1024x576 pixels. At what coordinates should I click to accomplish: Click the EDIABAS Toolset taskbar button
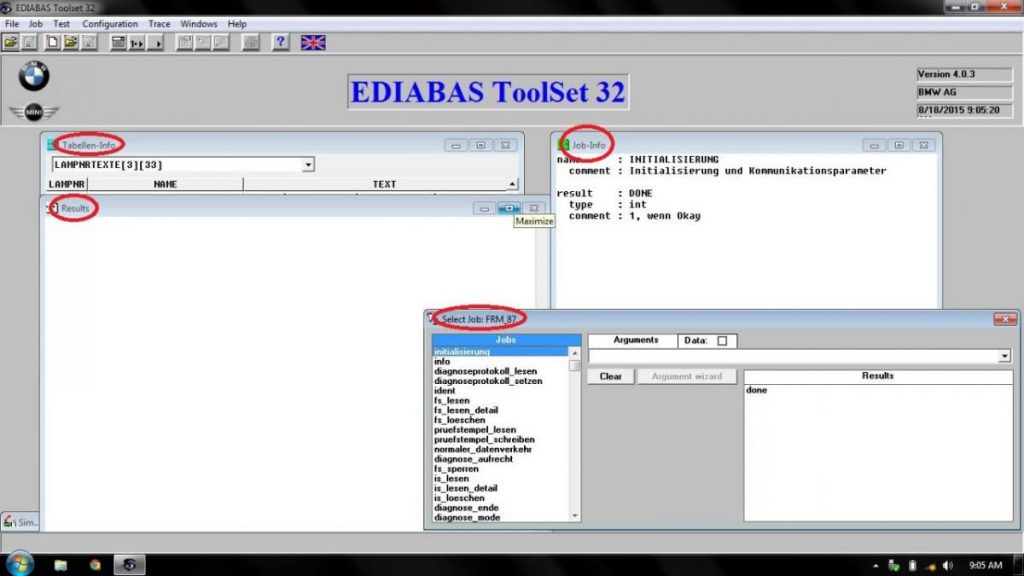[x=129, y=565]
